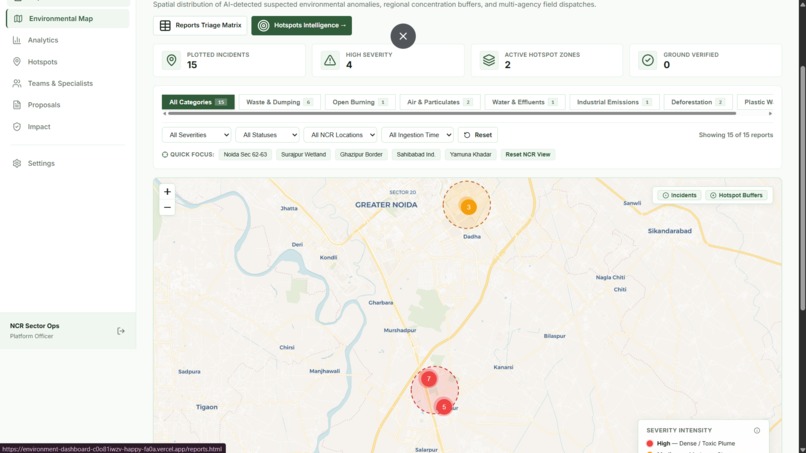Open Reports Triage Matrix
The height and width of the screenshot is (453, 806).
coord(200,25)
